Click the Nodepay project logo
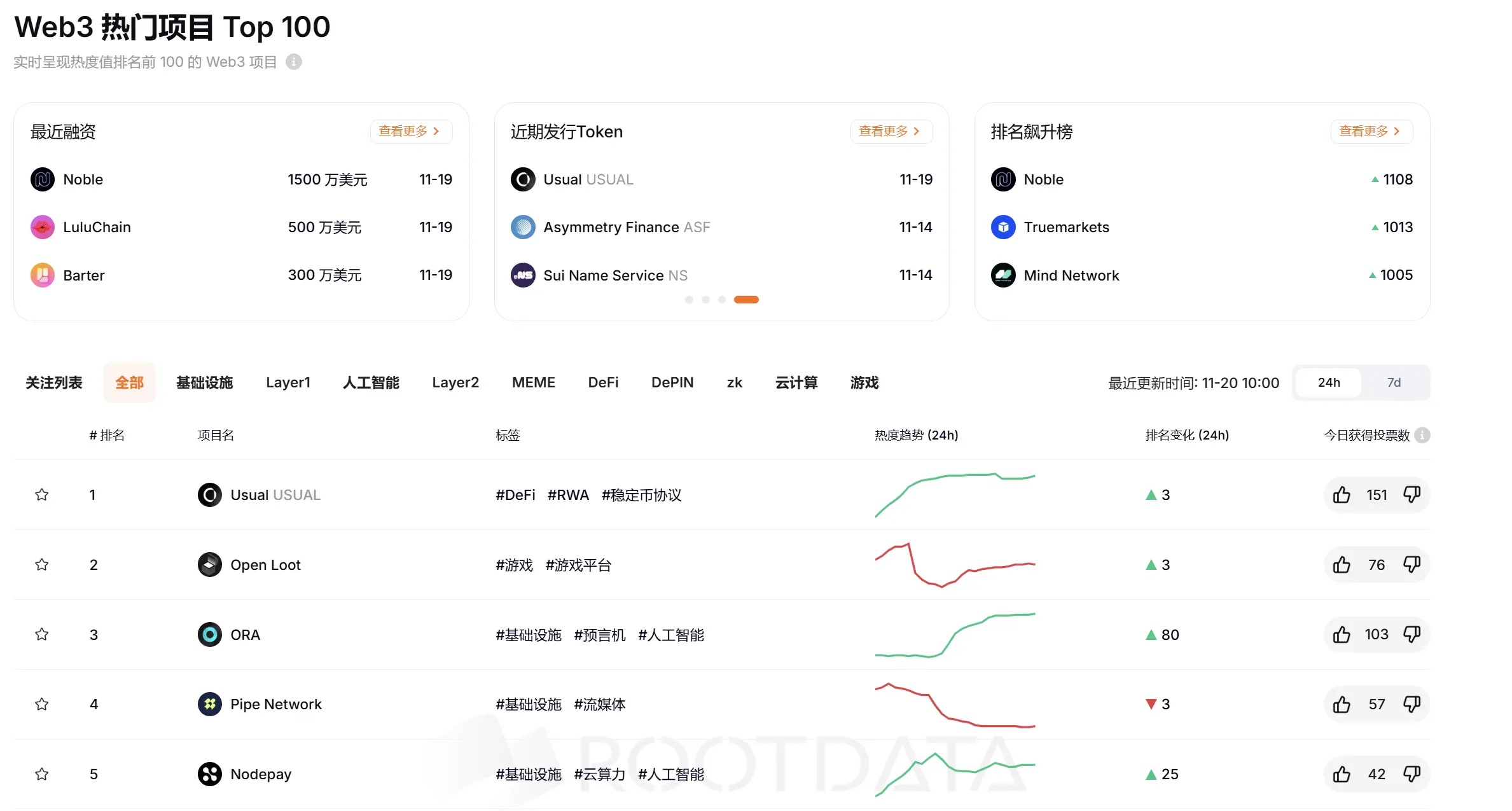This screenshot has height=811, width=1512. point(209,774)
